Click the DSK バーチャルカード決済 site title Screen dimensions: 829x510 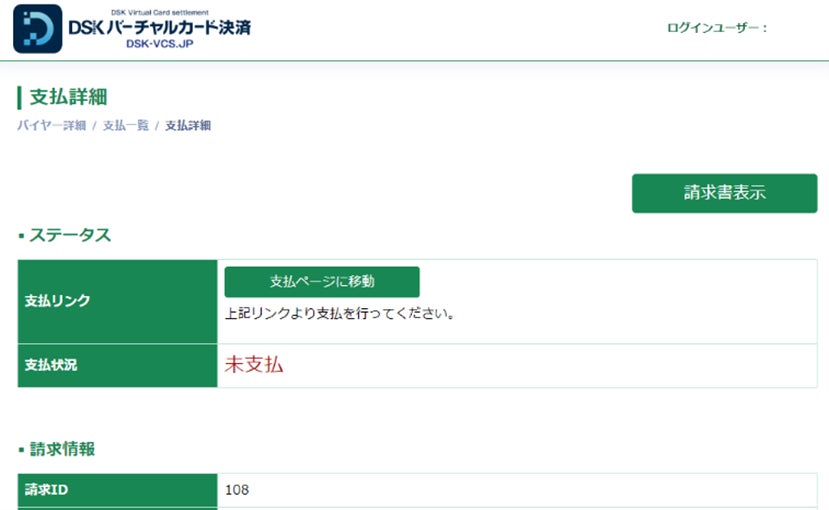click(160, 28)
